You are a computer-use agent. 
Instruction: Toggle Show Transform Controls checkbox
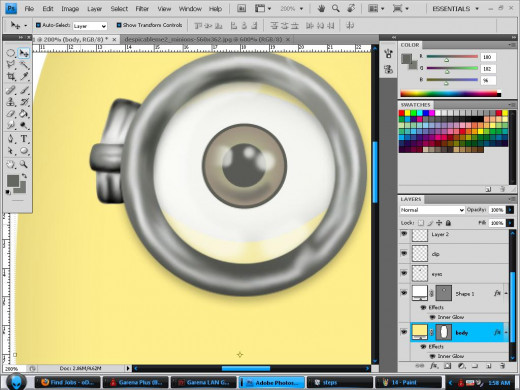coord(119,25)
